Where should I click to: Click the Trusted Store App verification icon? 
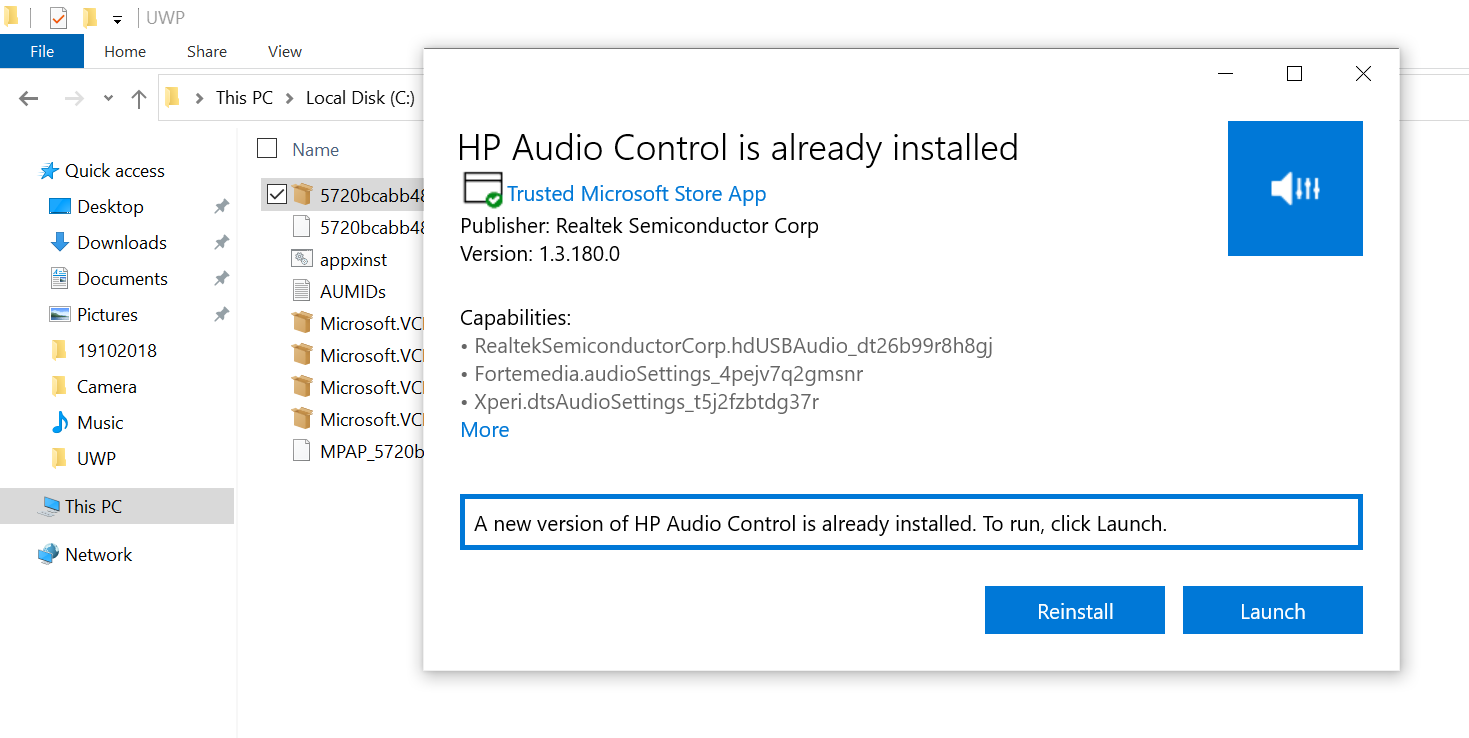pos(482,190)
